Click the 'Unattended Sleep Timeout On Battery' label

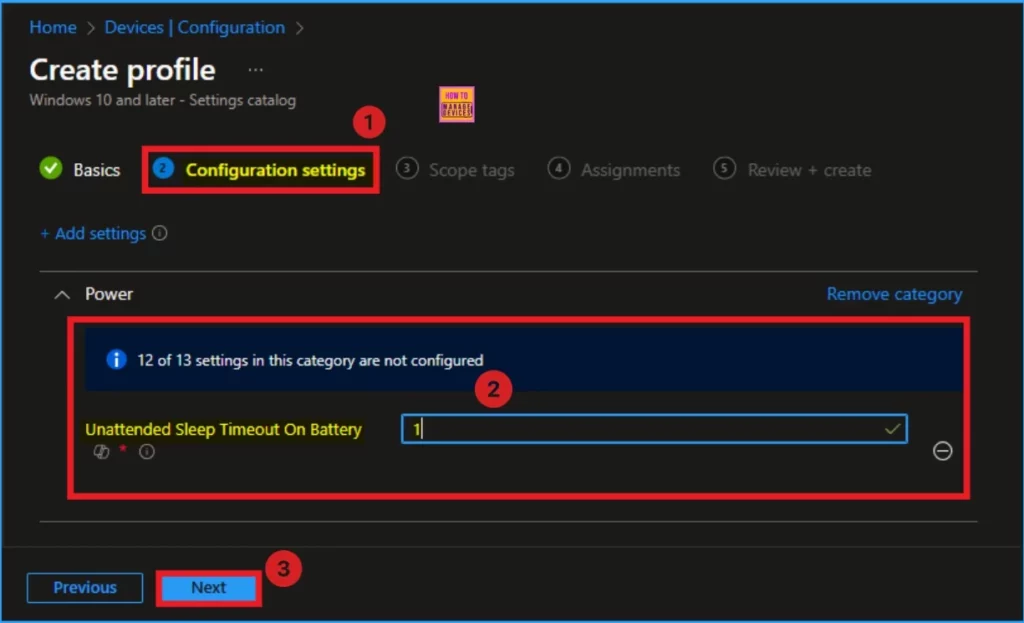(x=223, y=429)
